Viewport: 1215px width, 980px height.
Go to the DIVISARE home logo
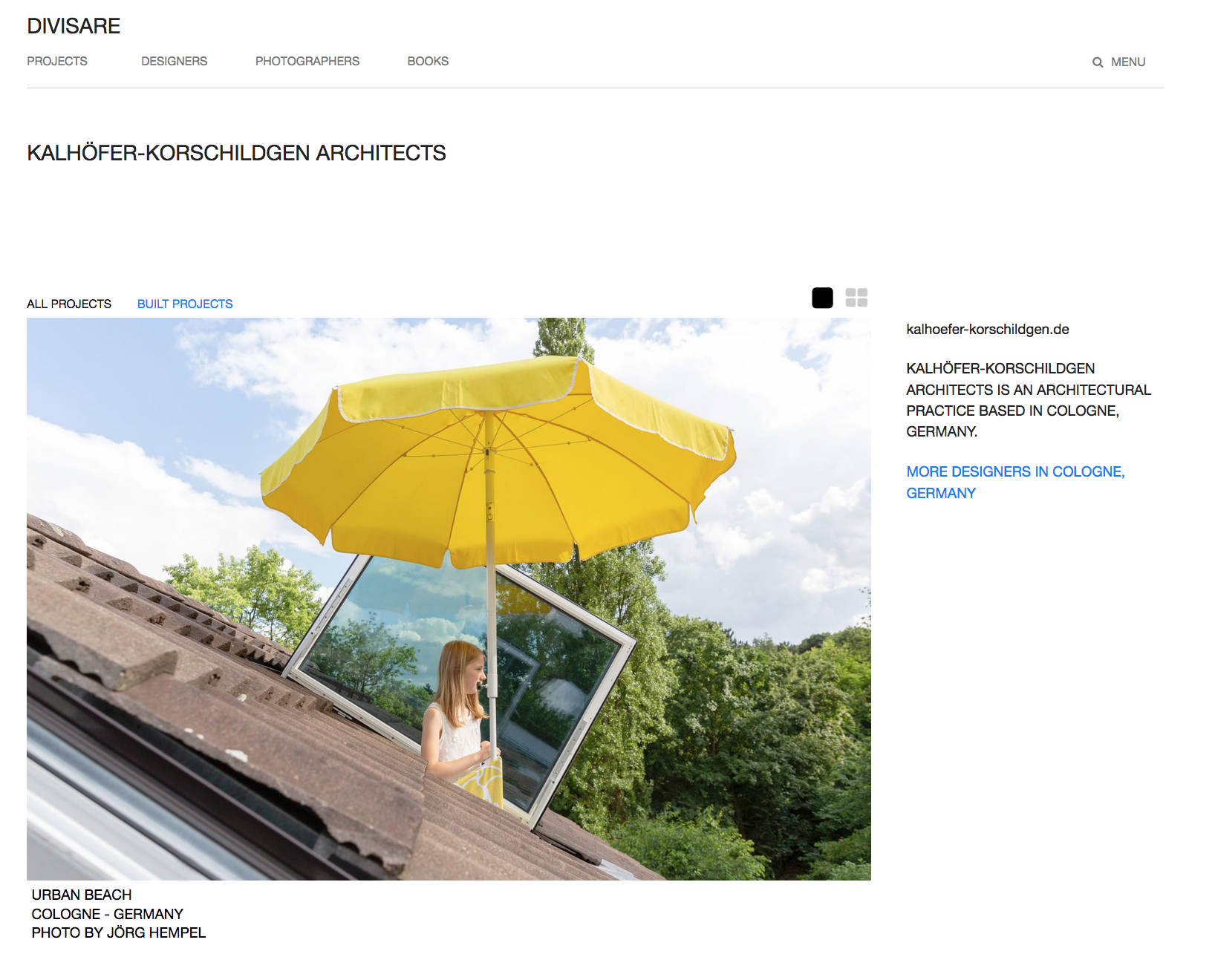coord(74,26)
